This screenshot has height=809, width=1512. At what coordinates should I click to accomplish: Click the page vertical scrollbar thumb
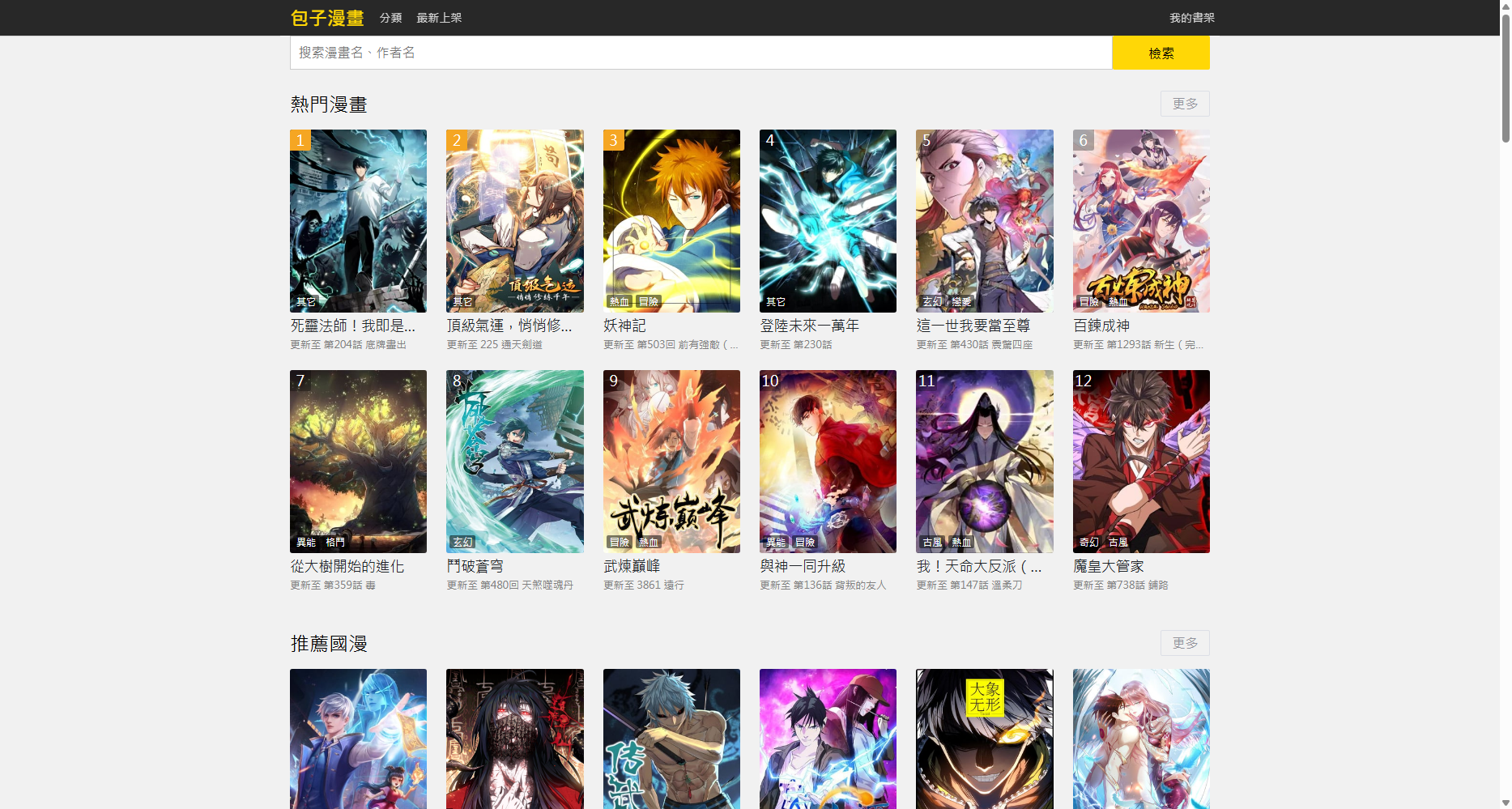1506,77
